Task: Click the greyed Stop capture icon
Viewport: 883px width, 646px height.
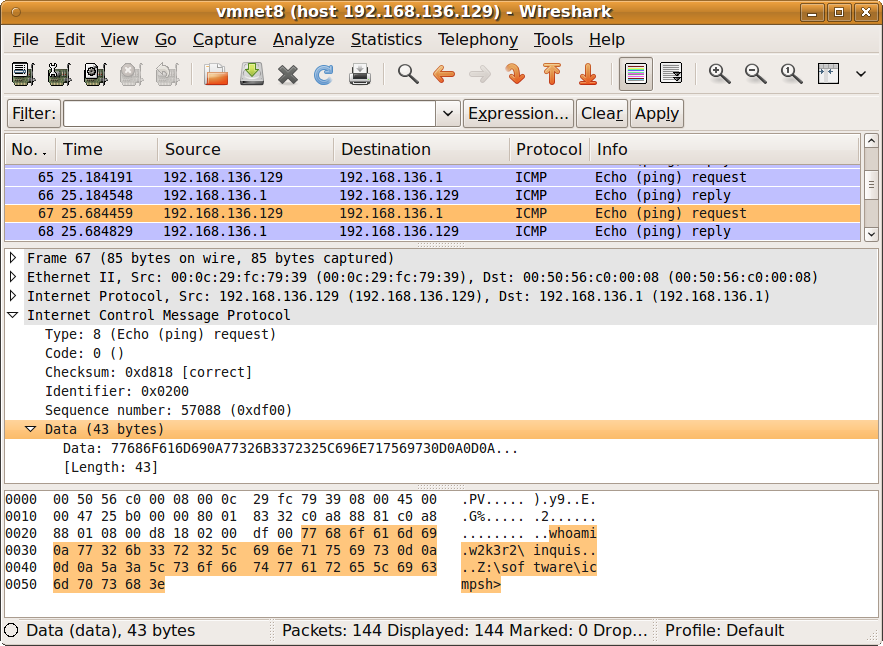Action: [x=131, y=74]
